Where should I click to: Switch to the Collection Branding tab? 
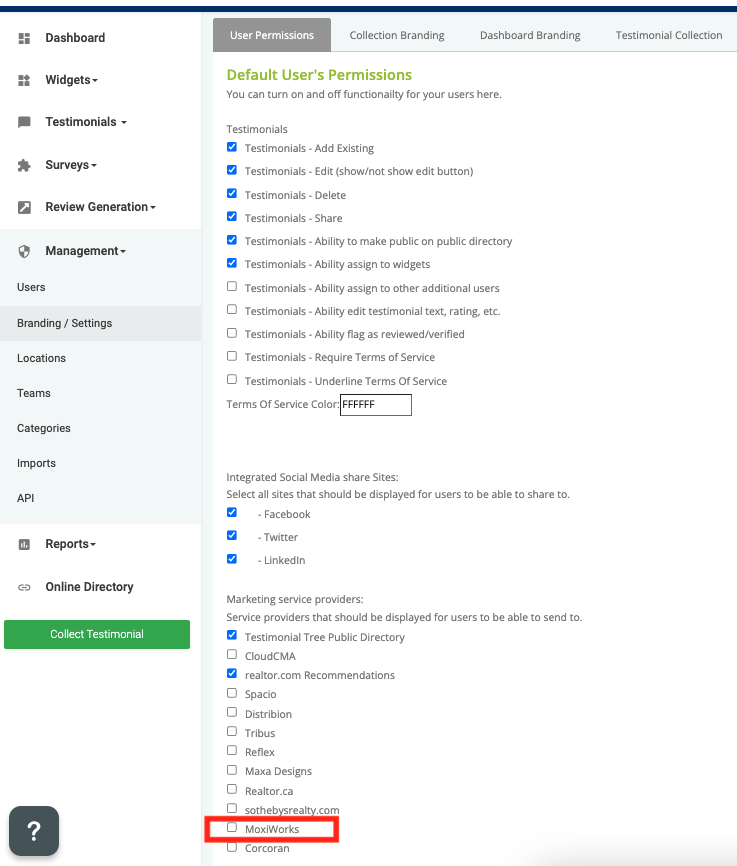pyautogui.click(x=397, y=35)
